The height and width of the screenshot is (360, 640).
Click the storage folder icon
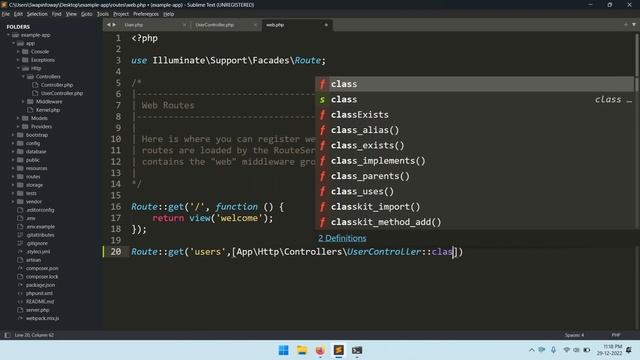click(20, 185)
